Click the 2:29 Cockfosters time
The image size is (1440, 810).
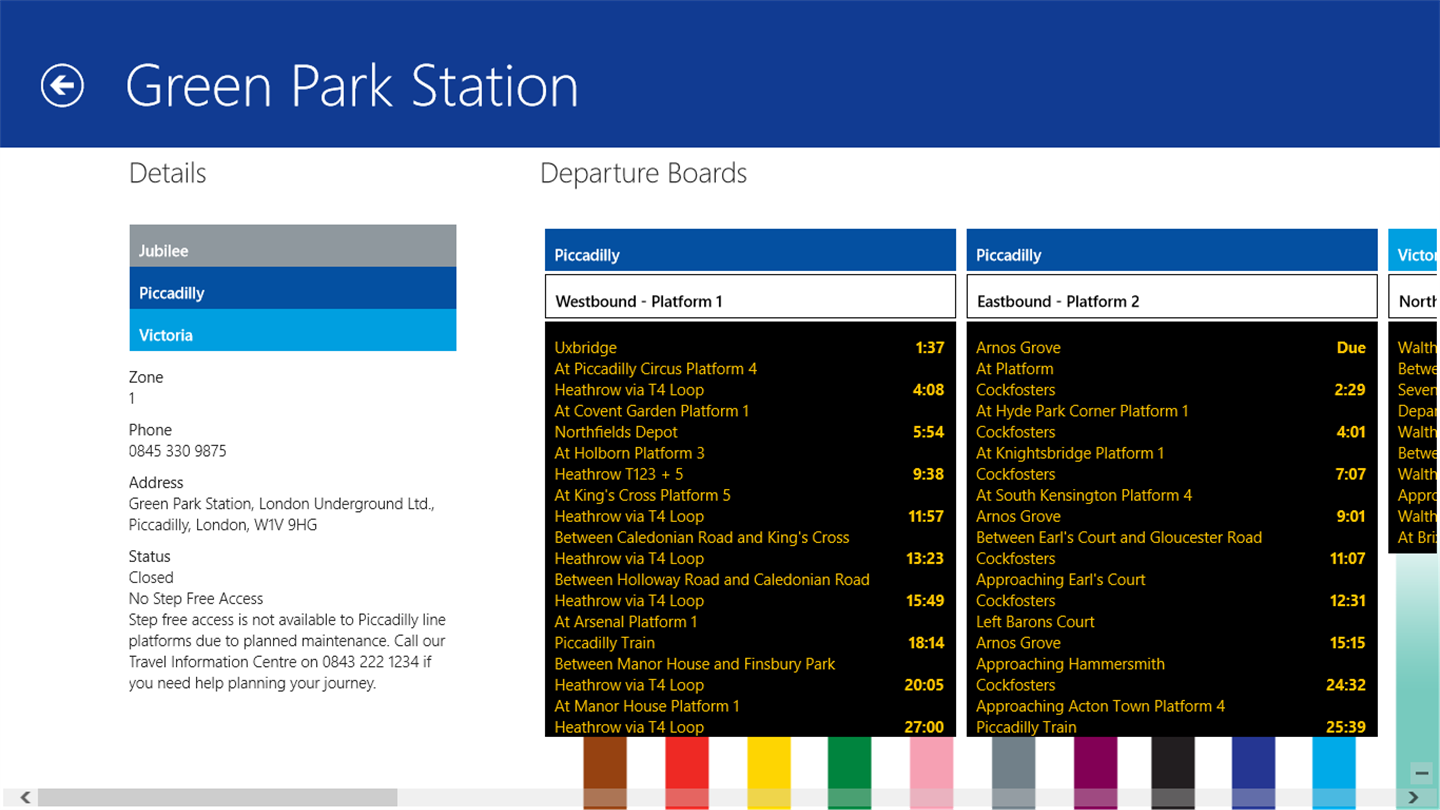(1350, 390)
